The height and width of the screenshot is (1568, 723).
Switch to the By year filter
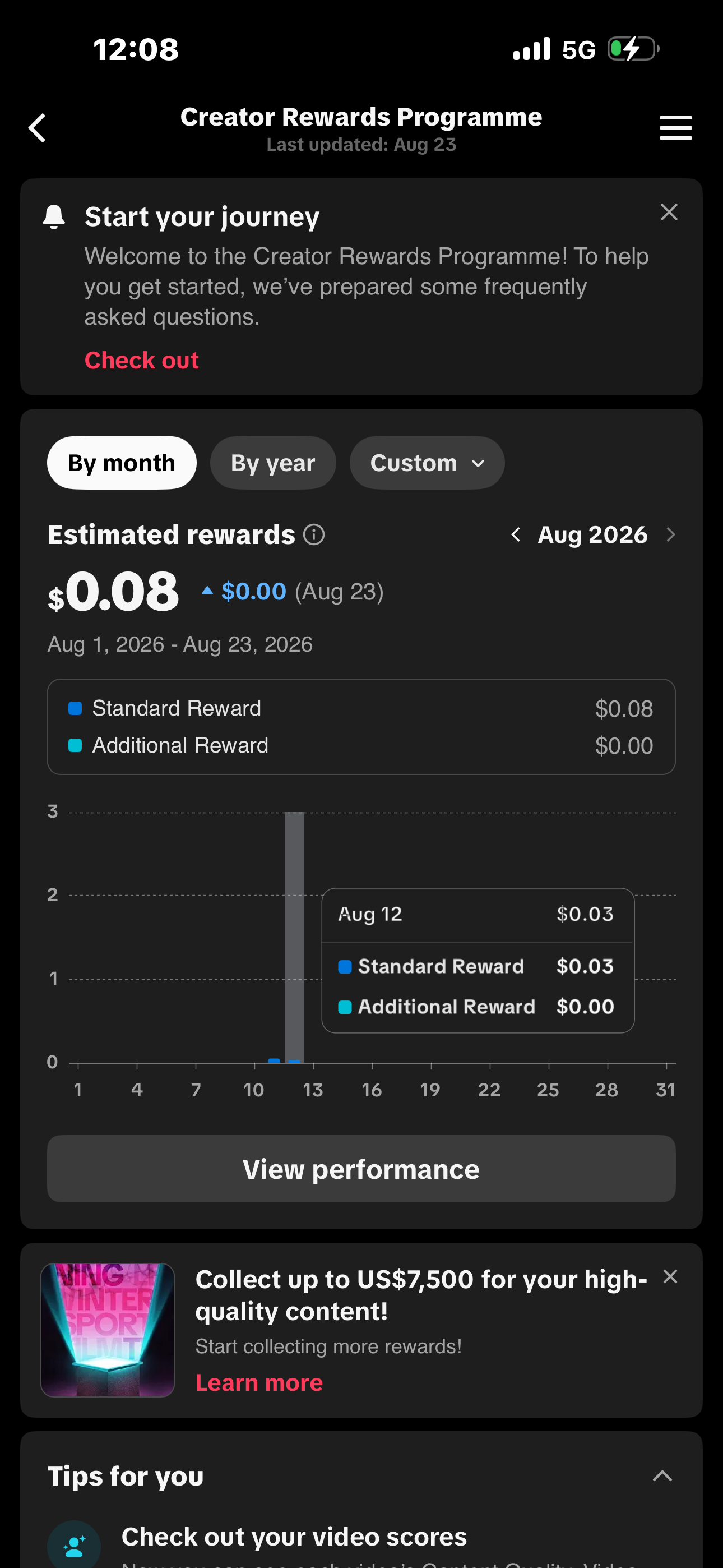coord(272,463)
